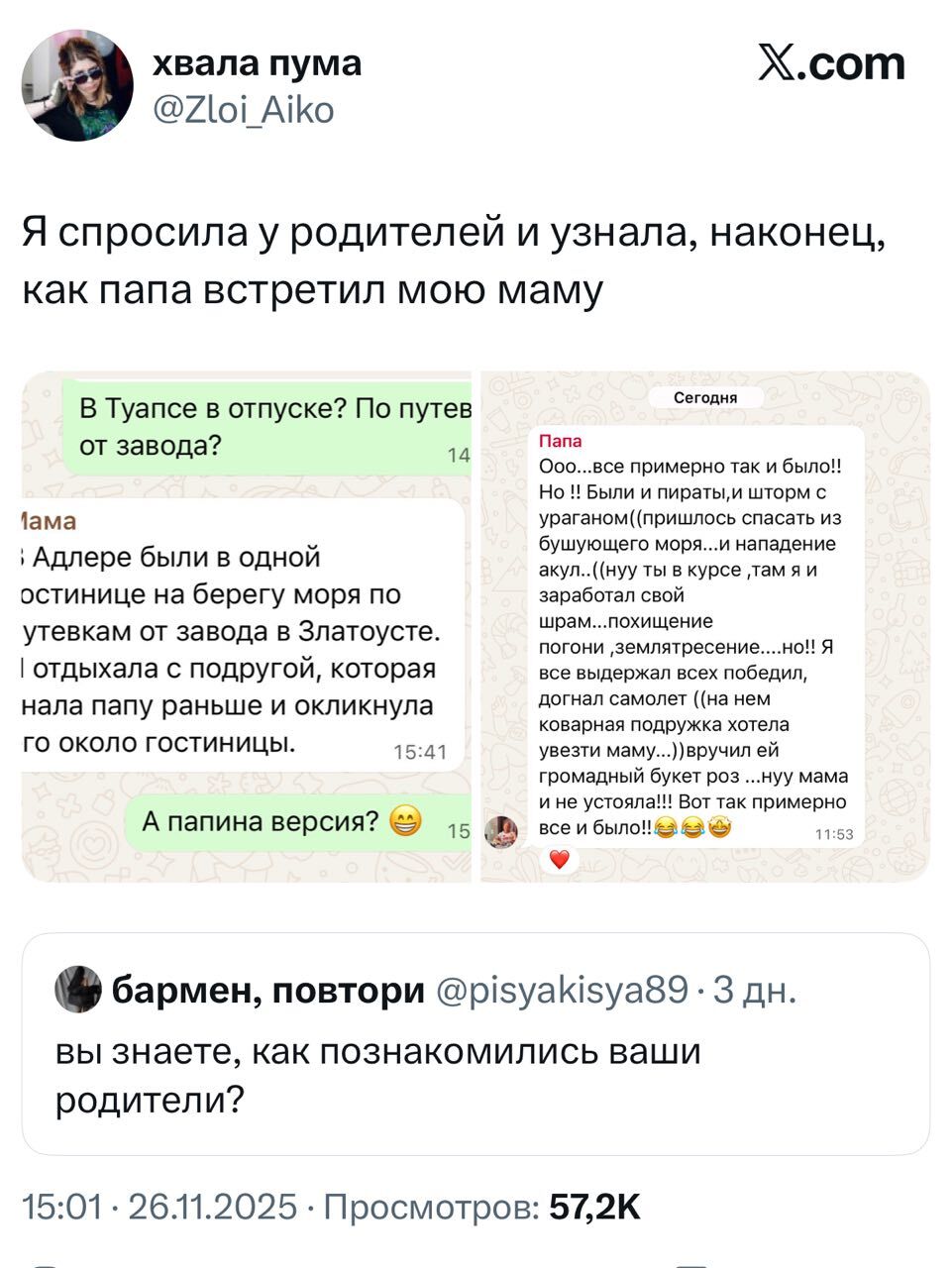This screenshot has width=952, height=1268.
Task: Click the 15:01 · 26.11.2025 post timestamp
Action: tap(159, 1207)
